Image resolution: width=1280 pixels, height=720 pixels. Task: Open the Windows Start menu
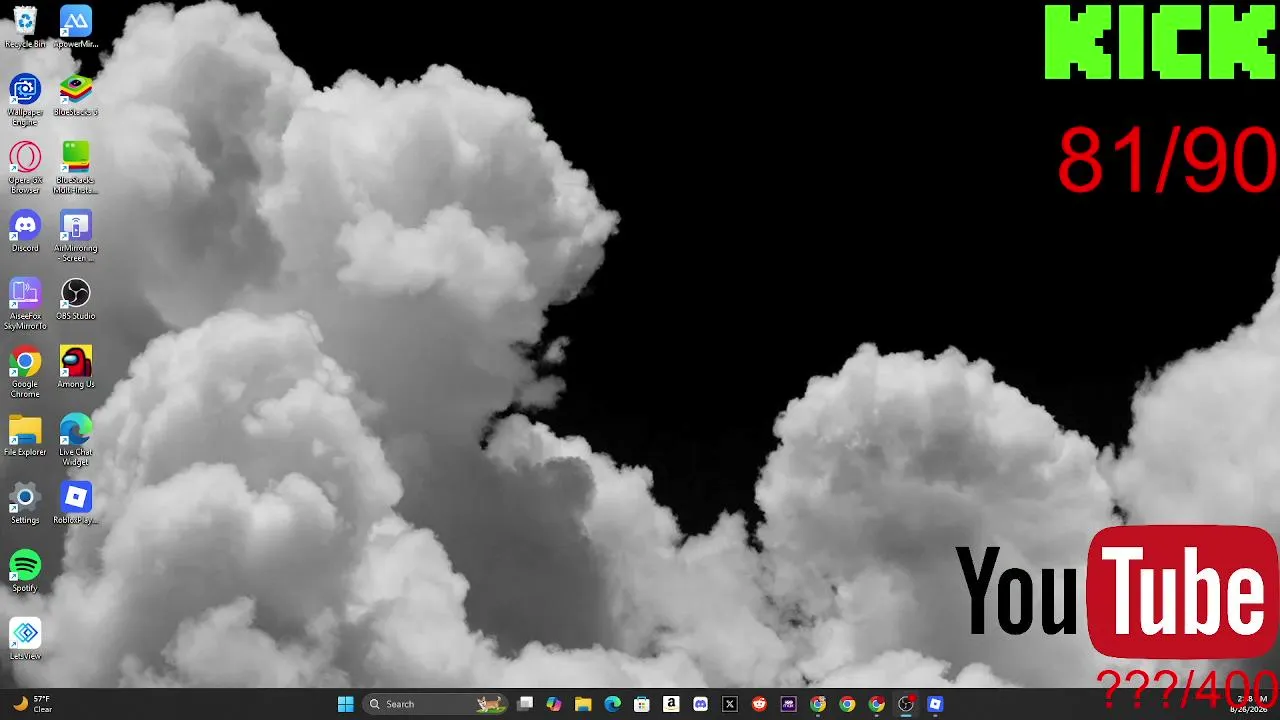pyautogui.click(x=345, y=704)
